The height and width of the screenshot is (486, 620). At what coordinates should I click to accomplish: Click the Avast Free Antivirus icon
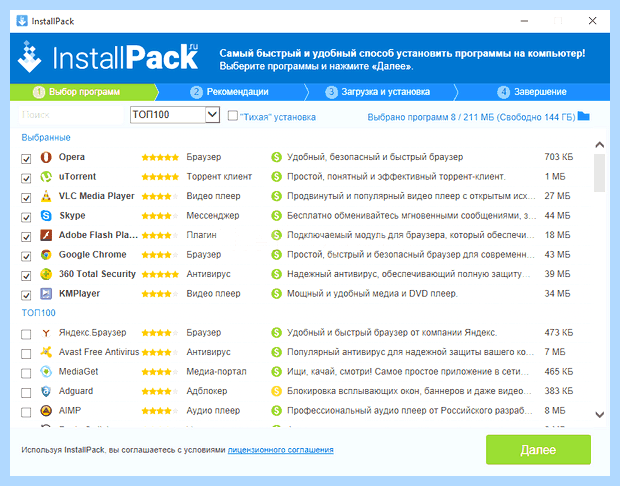coord(46,352)
